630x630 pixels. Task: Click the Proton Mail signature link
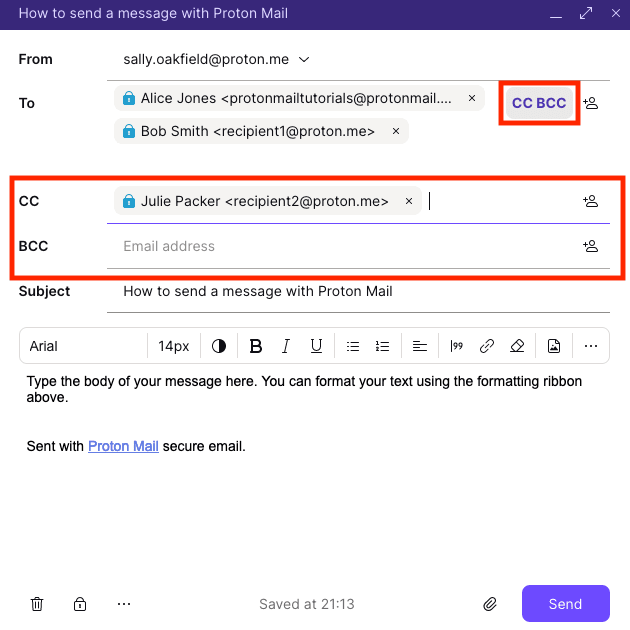tap(123, 446)
